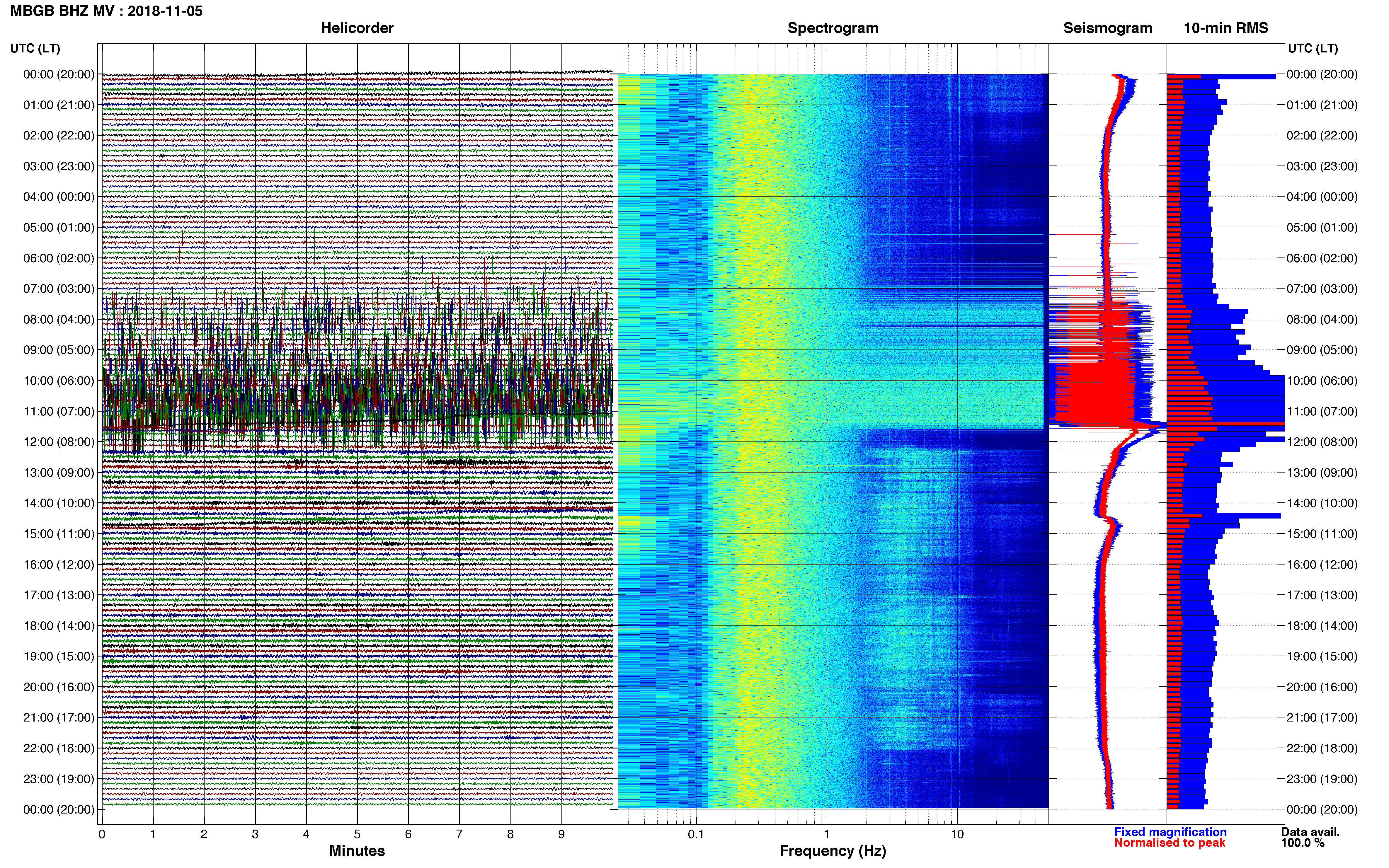Image resolution: width=1389 pixels, height=868 pixels.
Task: Click left time label 03:00 (23:00)
Action: tap(59, 166)
